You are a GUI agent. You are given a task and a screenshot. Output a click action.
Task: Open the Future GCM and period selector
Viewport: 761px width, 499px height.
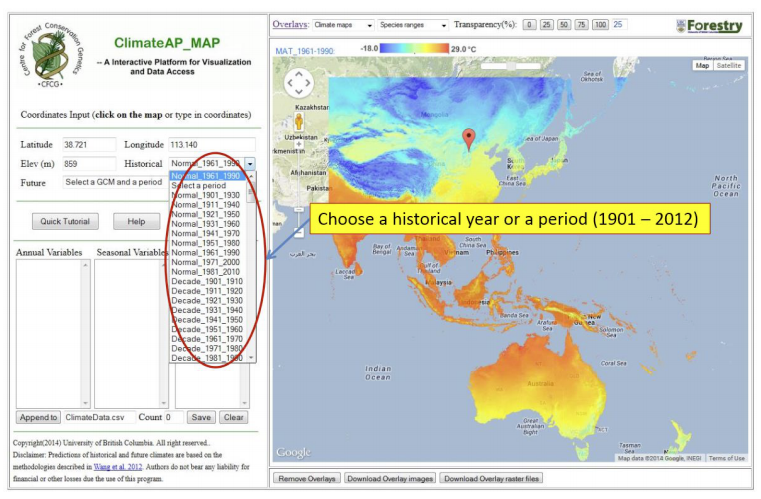point(115,182)
